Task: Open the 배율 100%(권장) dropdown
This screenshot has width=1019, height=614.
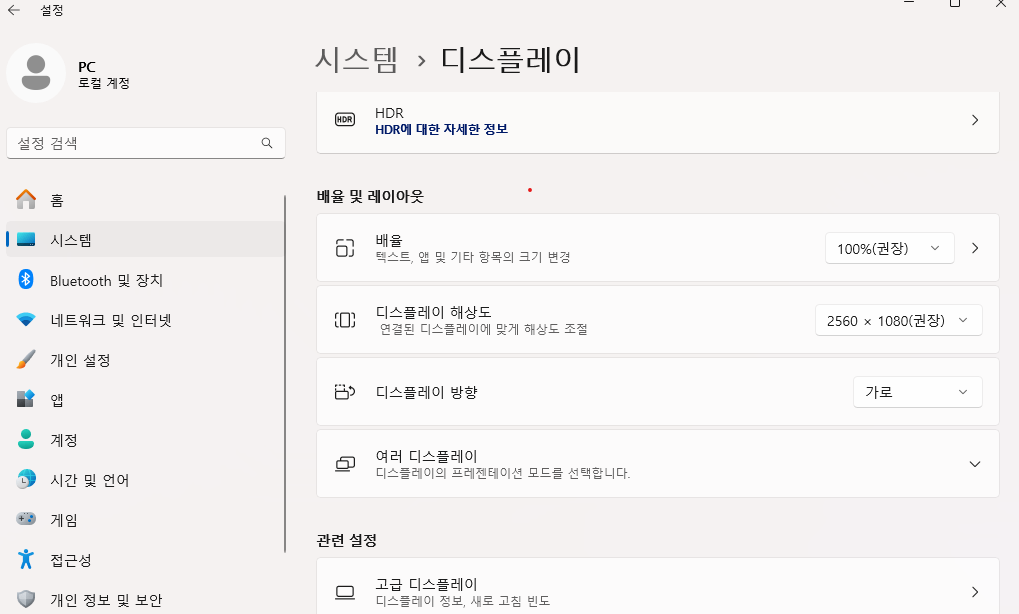Action: (x=889, y=248)
